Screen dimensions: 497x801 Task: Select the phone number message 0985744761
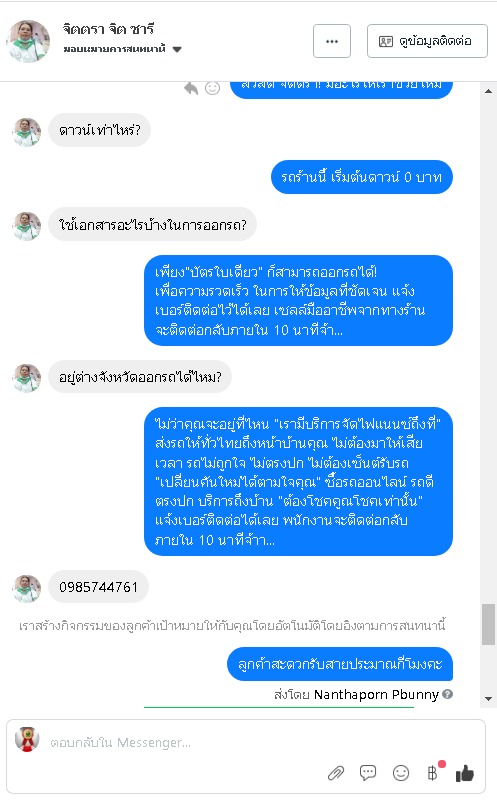pyautogui.click(x=99, y=587)
